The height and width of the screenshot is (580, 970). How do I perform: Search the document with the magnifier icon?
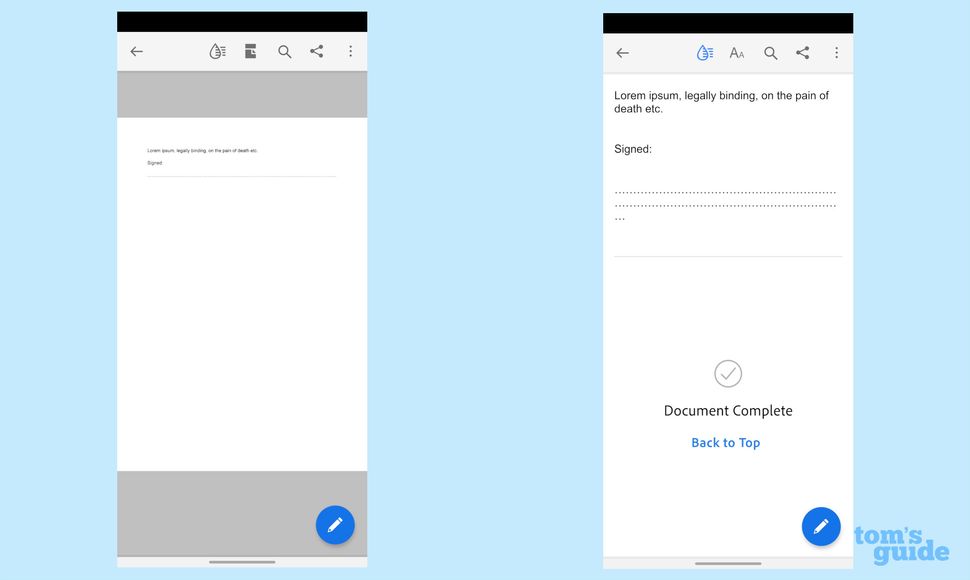click(285, 51)
